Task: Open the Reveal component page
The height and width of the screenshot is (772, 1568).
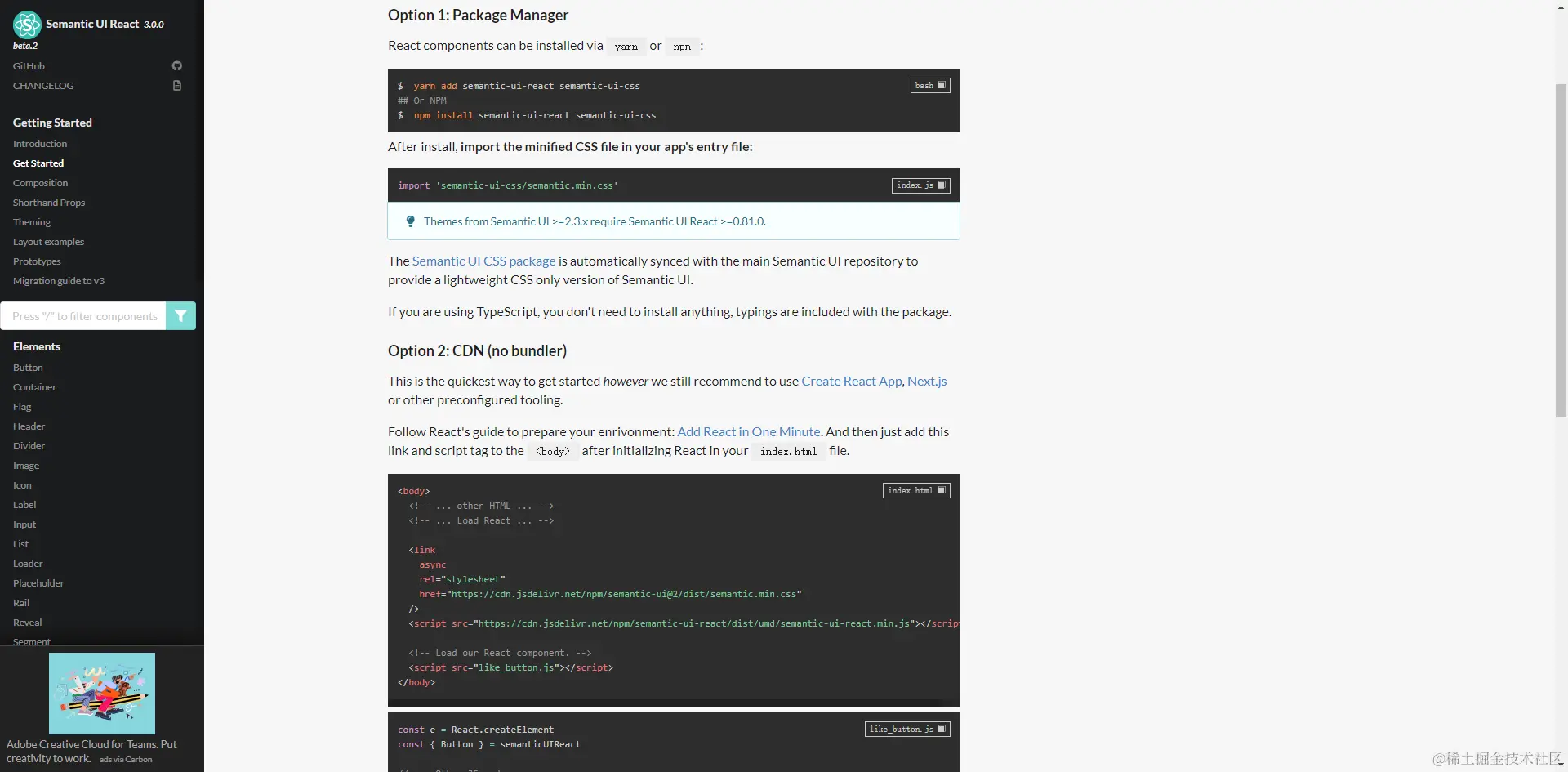Action: [28, 623]
